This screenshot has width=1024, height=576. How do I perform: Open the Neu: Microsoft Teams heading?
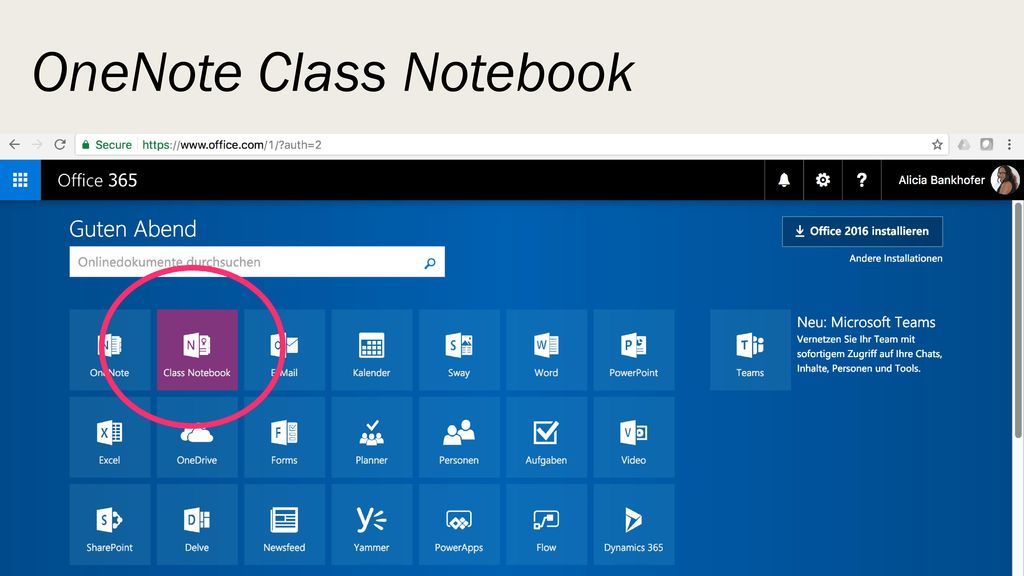(x=866, y=322)
